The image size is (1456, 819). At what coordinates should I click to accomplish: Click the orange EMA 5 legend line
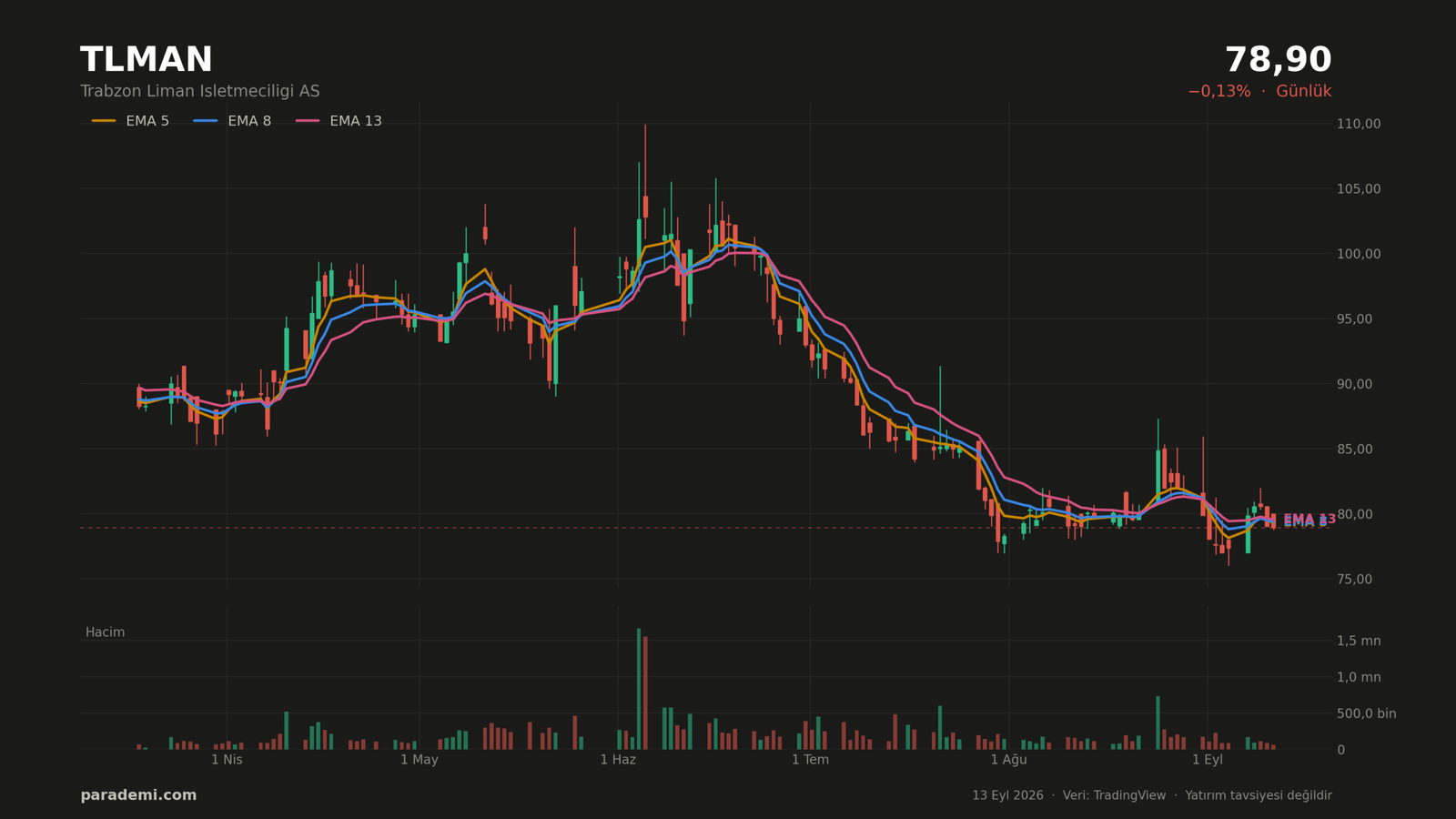coord(104,121)
